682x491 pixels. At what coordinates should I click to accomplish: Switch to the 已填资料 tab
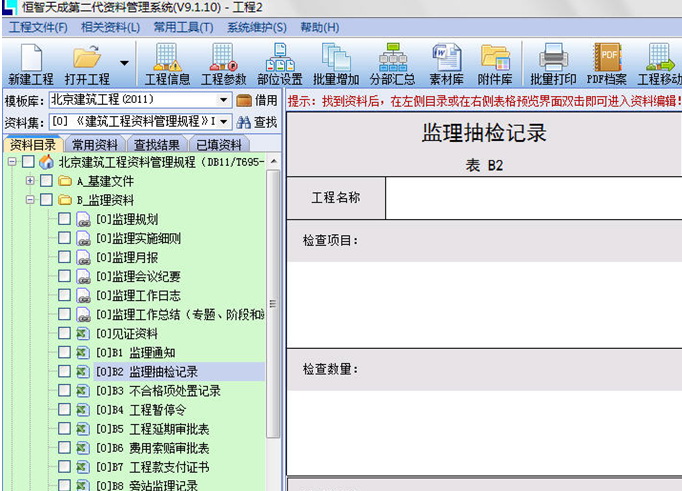click(x=219, y=144)
